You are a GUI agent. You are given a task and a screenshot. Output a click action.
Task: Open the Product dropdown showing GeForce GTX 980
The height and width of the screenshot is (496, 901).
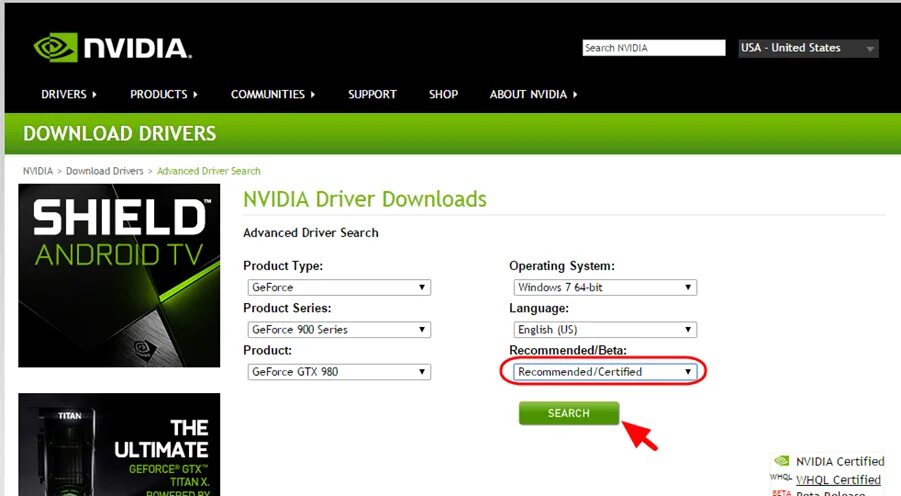[339, 372]
